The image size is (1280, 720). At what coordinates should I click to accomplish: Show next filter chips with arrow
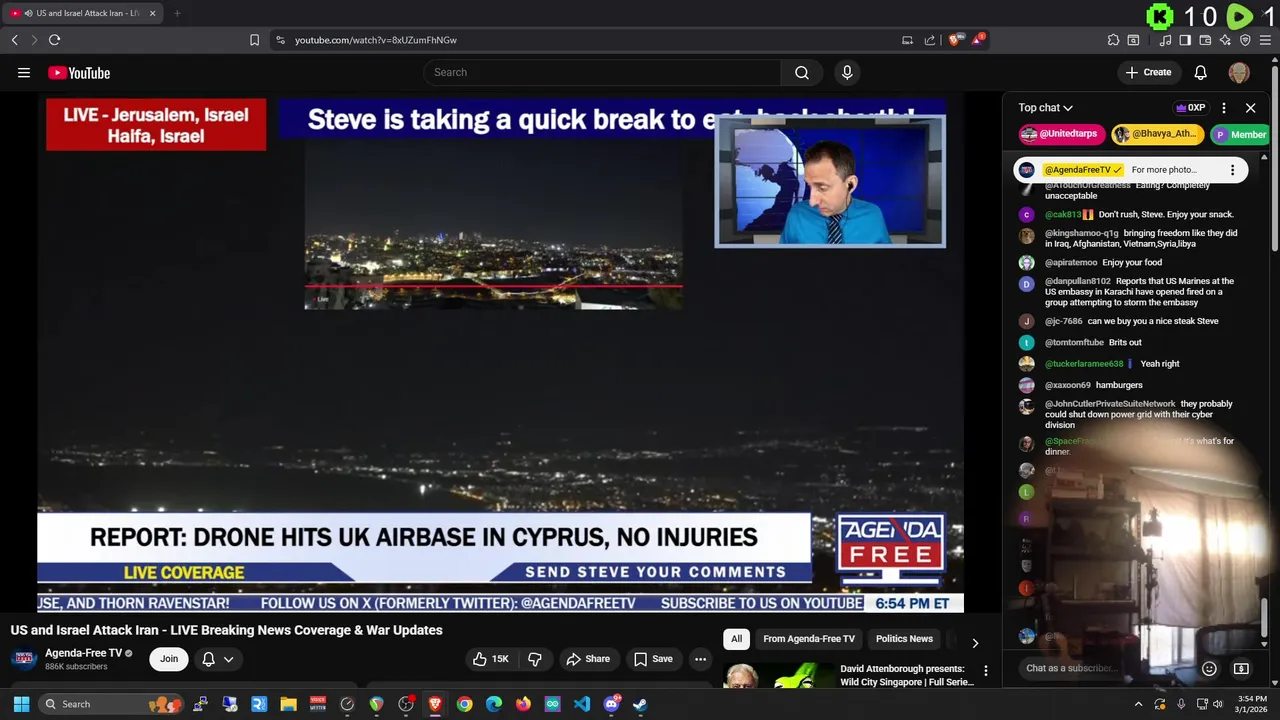[x=975, y=642]
